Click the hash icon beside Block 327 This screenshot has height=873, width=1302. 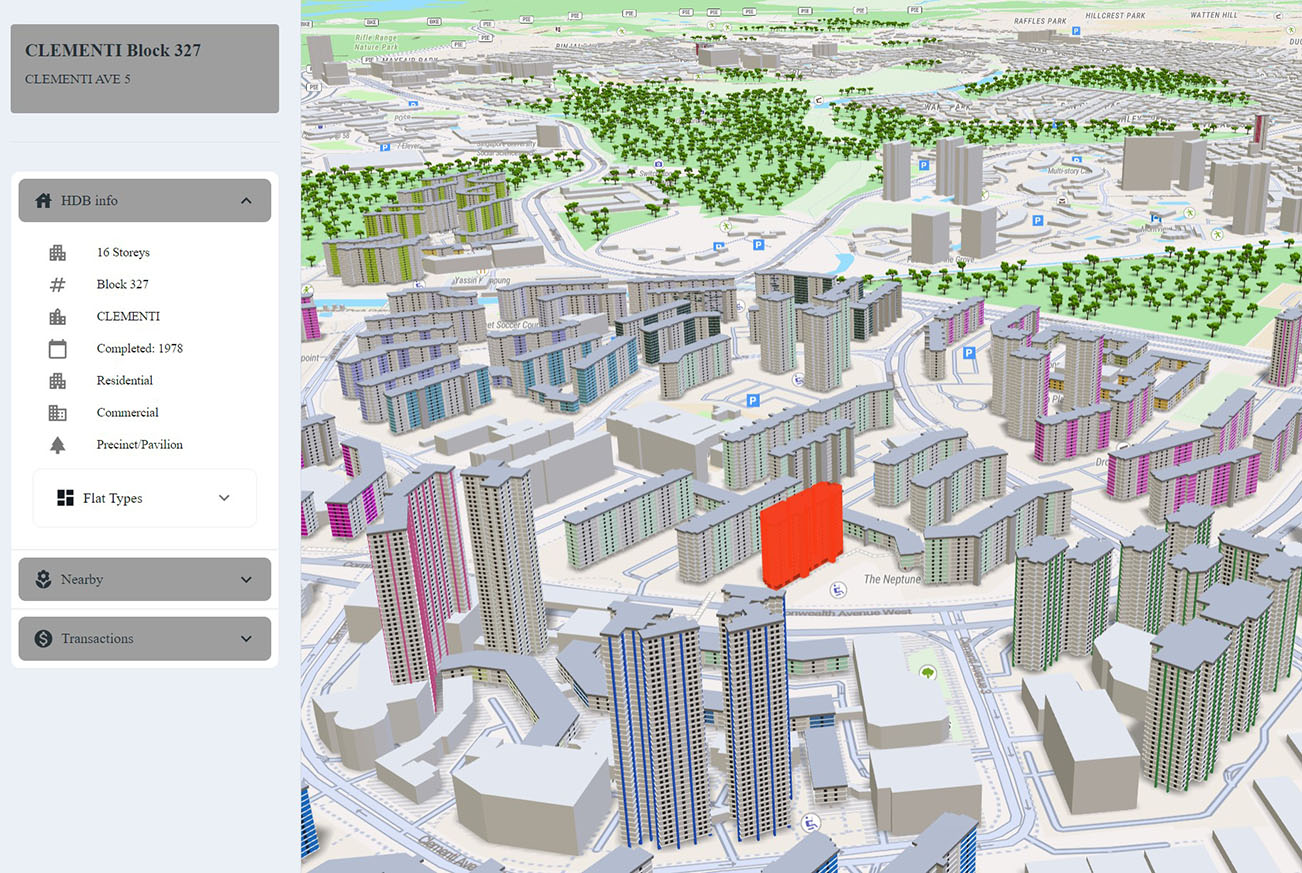(x=58, y=285)
